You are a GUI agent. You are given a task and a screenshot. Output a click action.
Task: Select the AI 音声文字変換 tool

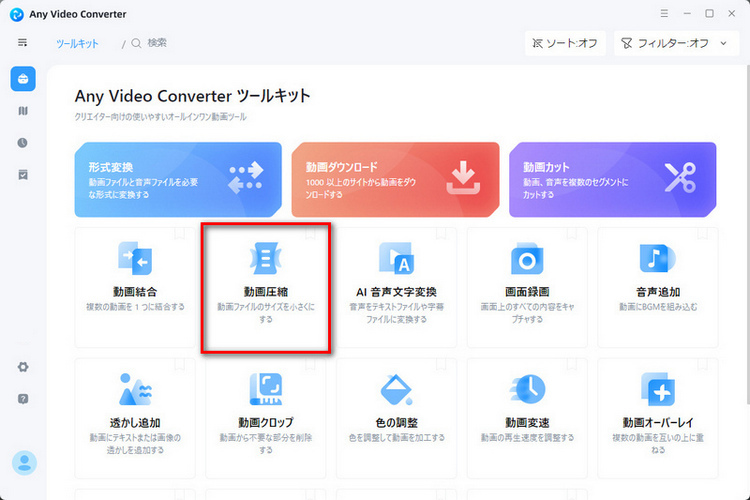click(397, 287)
